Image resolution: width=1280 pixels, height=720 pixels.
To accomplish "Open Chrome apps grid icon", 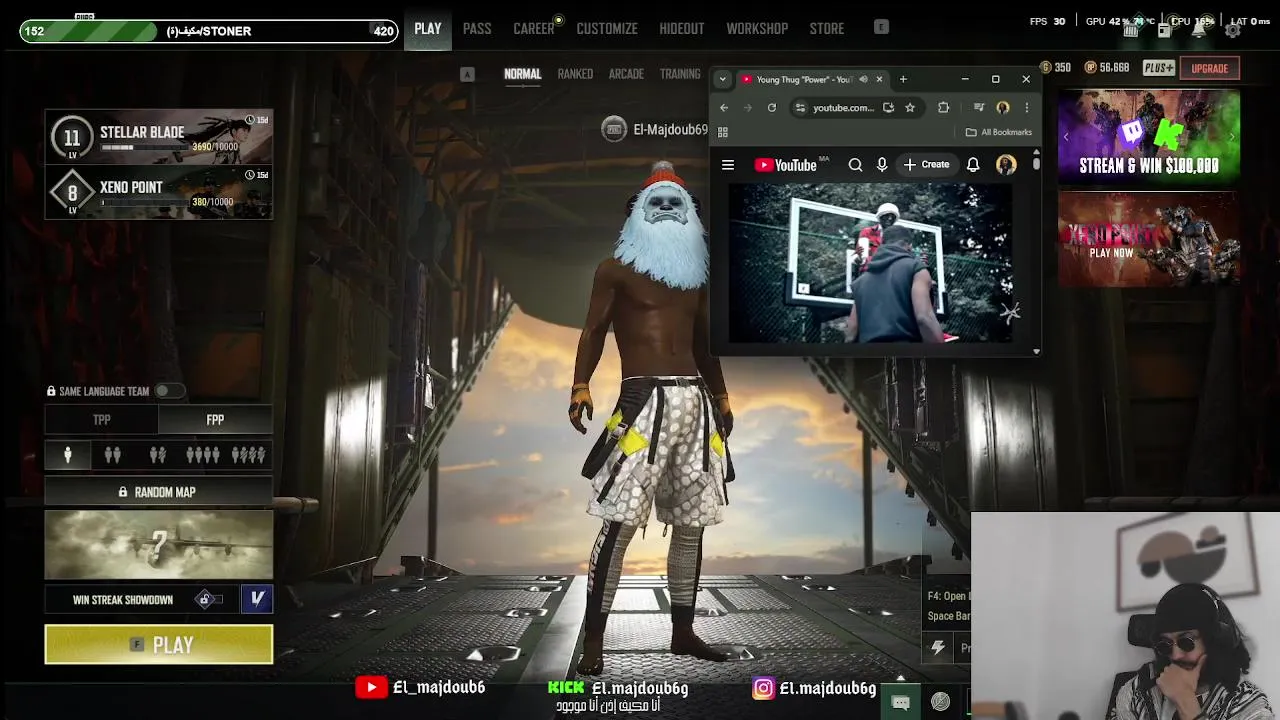I will click(723, 132).
